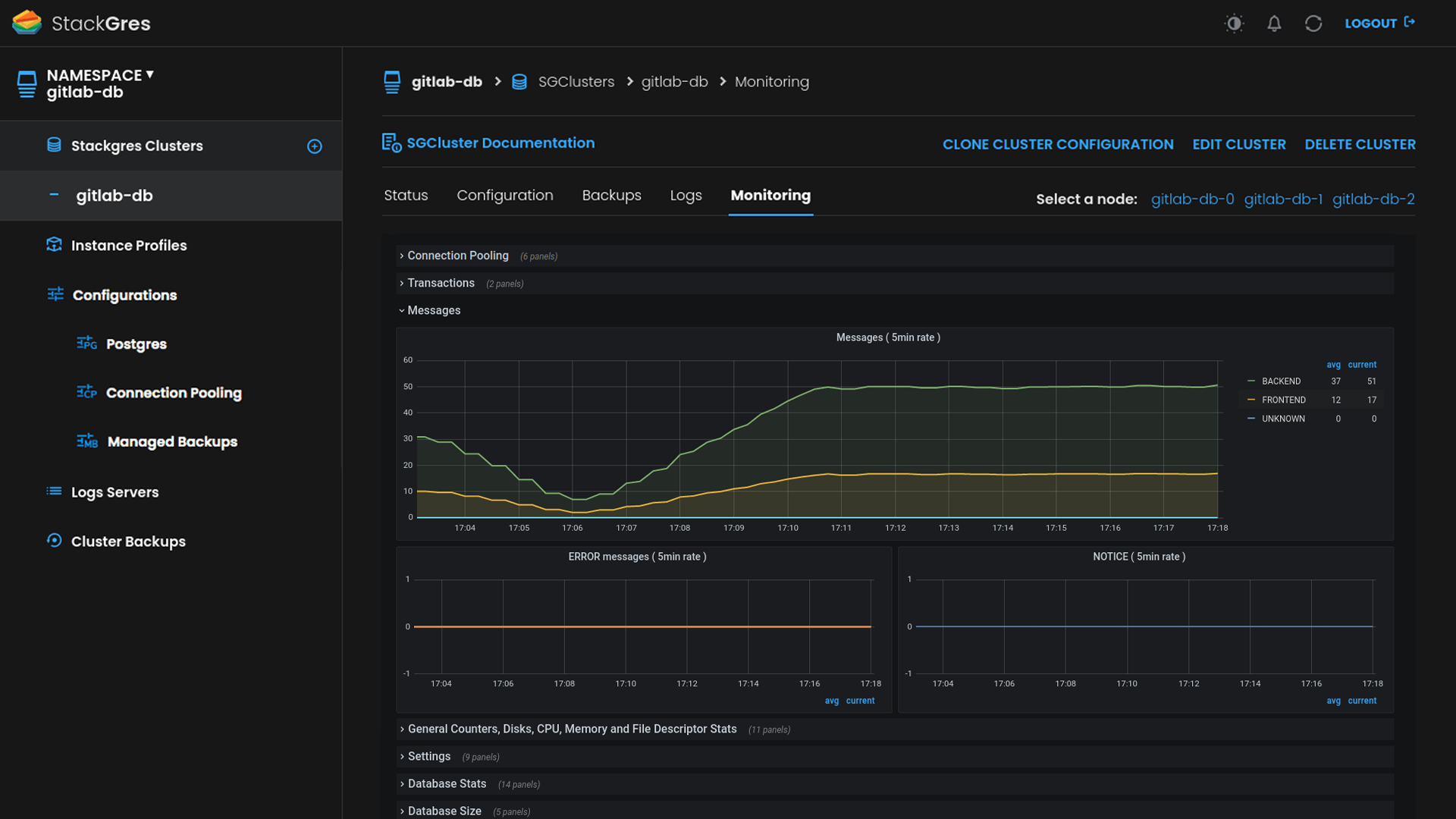Open Managed Backups configurations
Viewport: 1456px width, 819px height.
click(x=172, y=441)
